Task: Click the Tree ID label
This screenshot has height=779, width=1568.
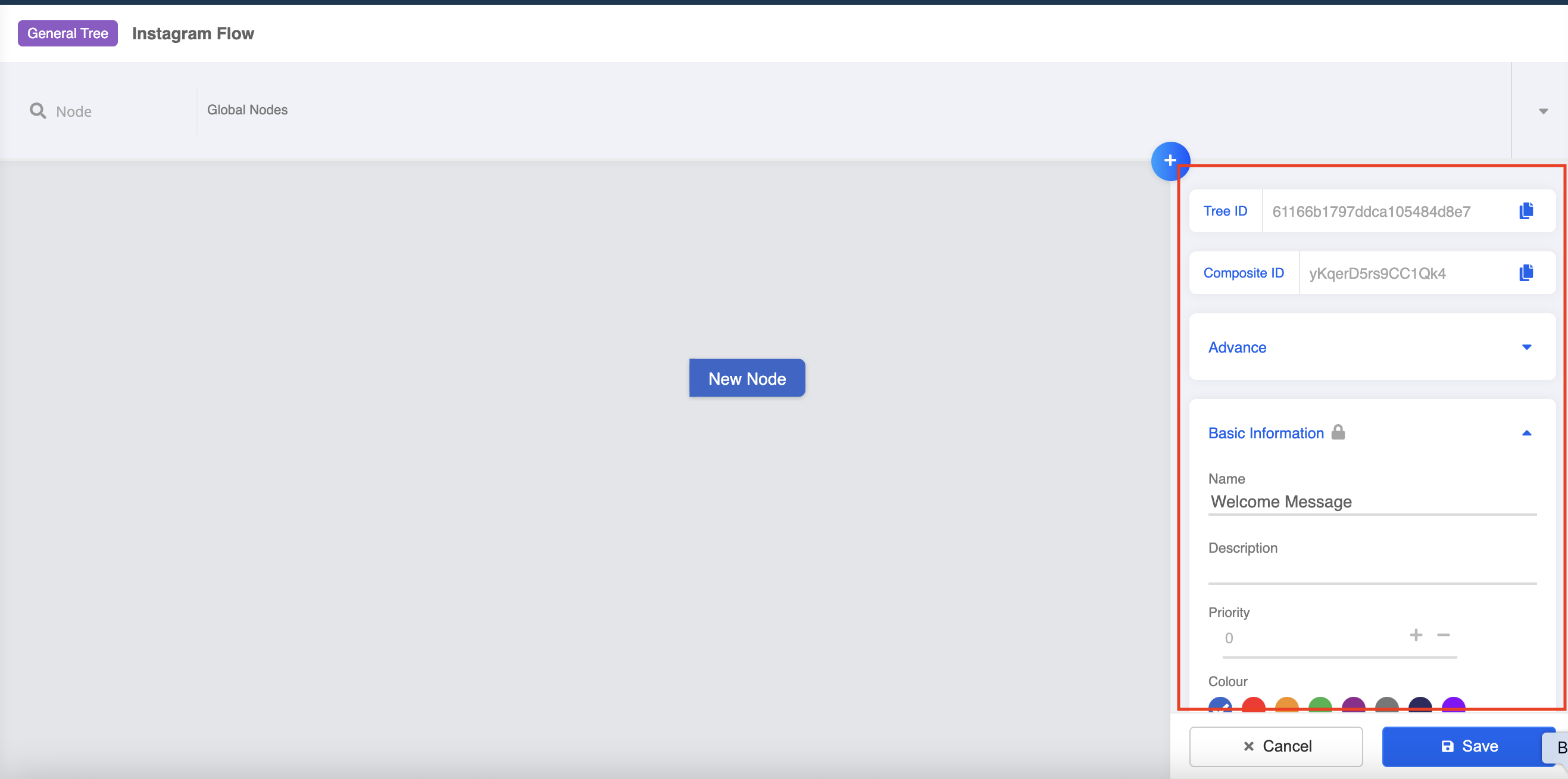Action: point(1225,211)
